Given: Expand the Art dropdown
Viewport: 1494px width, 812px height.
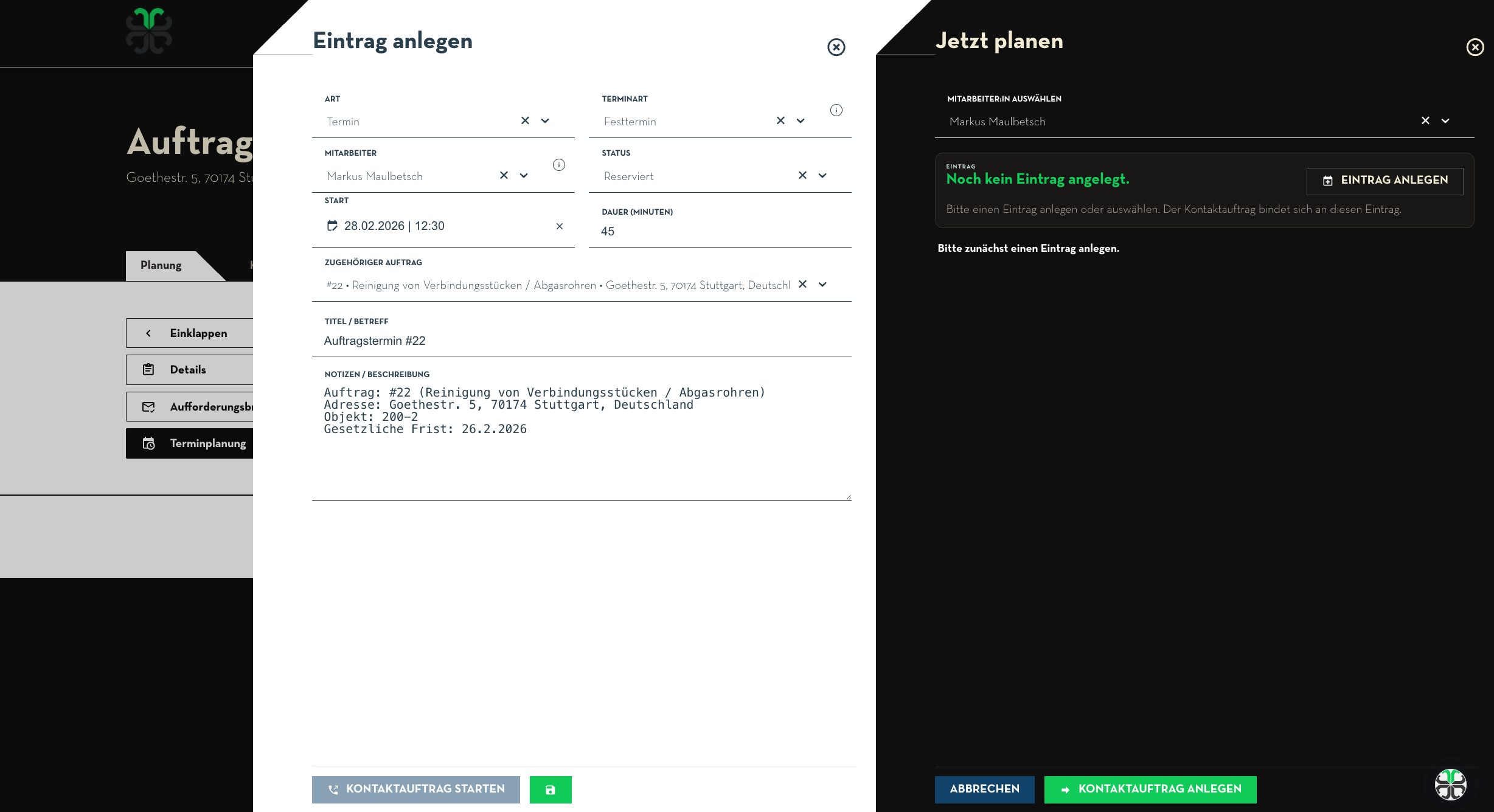Looking at the screenshot, I should tap(545, 120).
